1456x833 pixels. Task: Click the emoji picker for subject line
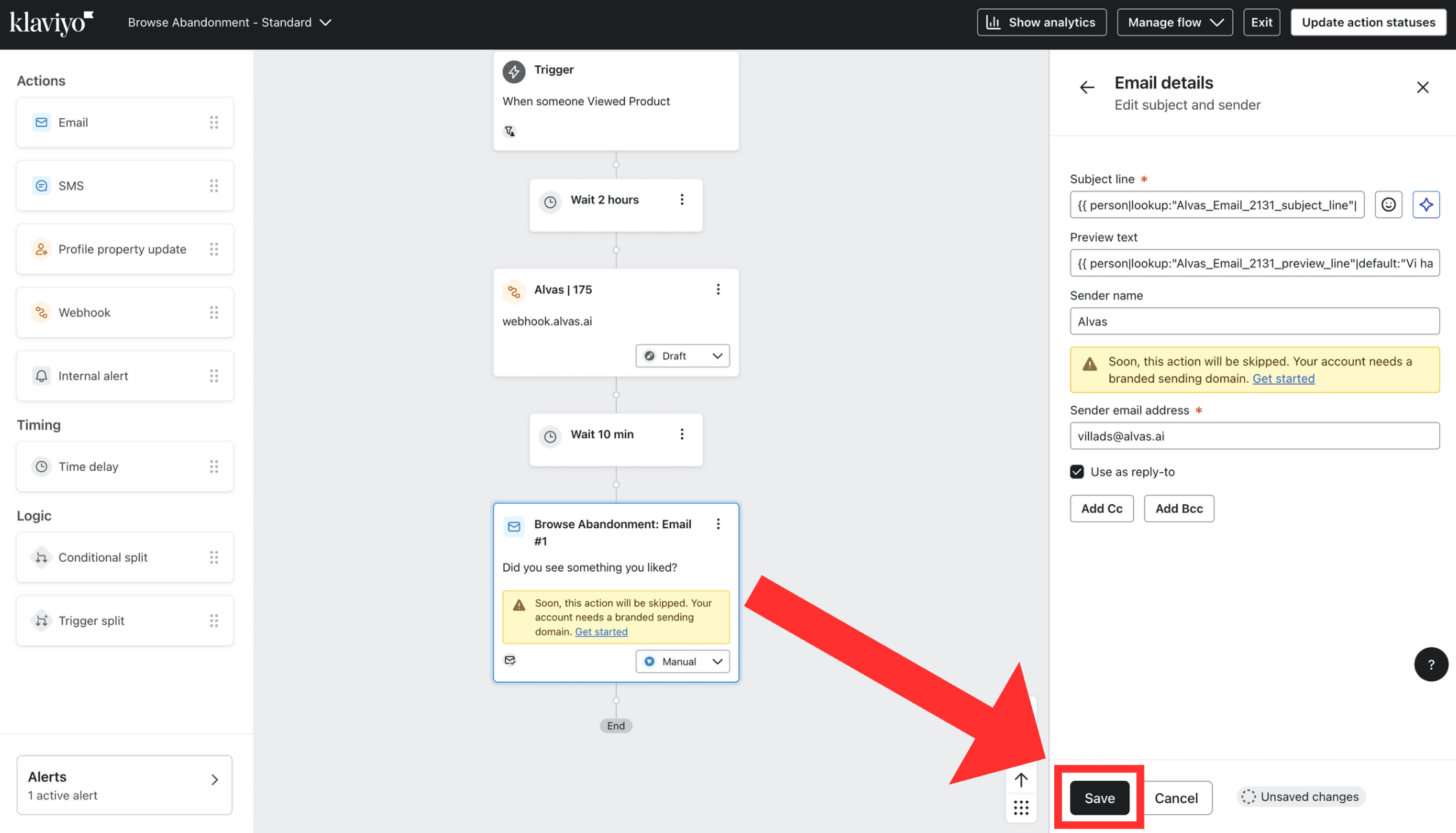click(1388, 205)
